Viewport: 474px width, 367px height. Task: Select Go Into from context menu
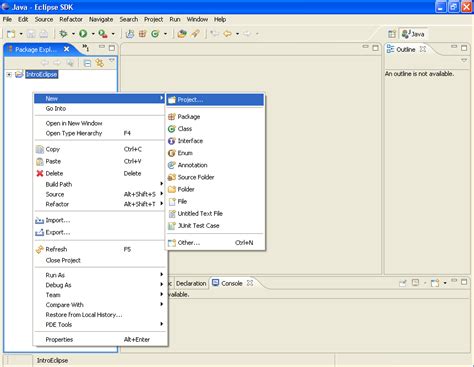[x=100, y=109]
